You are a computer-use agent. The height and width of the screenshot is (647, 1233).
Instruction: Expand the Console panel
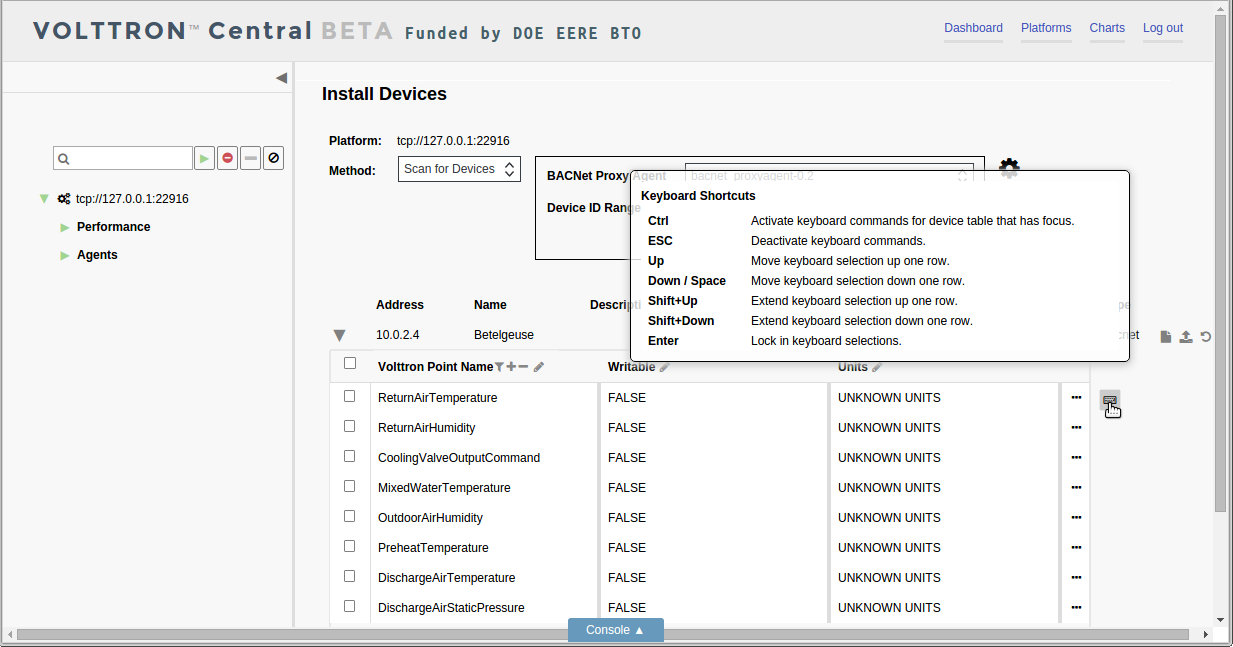tap(615, 630)
